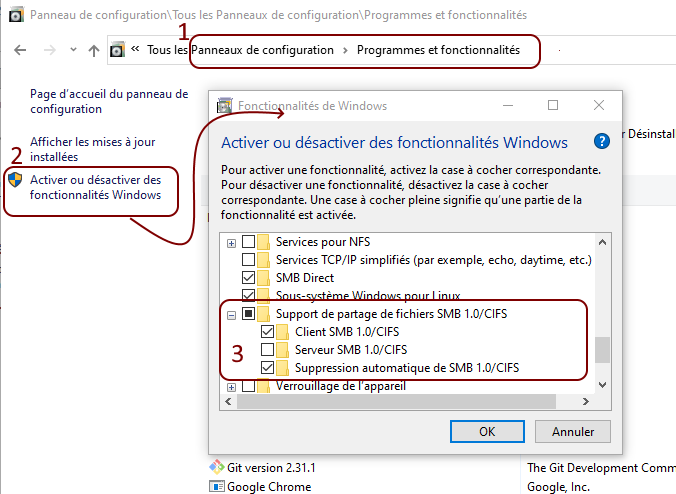Image resolution: width=676 pixels, height=494 pixels.
Task: Click the Control Panel icon in address bar
Action: (x=118, y=50)
